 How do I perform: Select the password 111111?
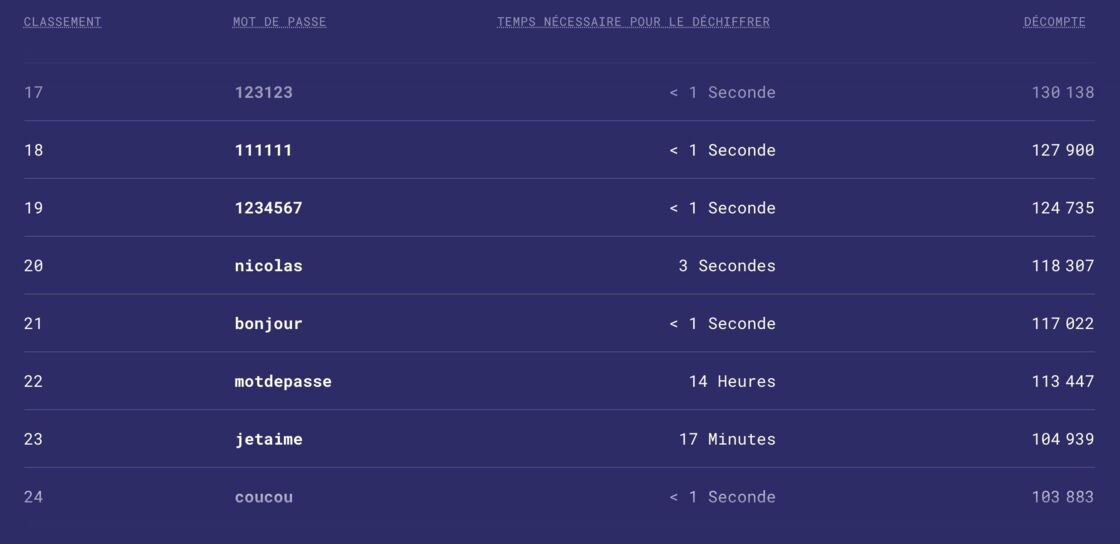tap(264, 151)
